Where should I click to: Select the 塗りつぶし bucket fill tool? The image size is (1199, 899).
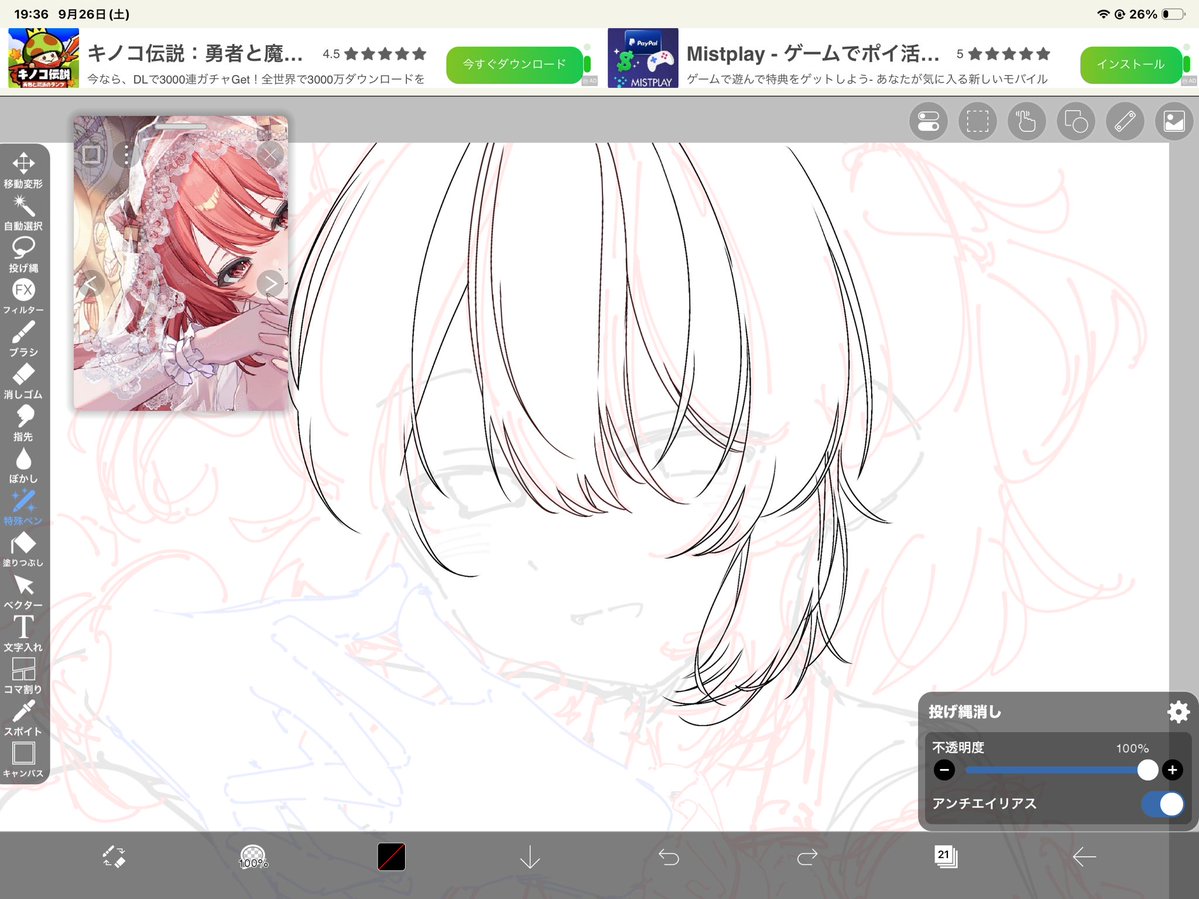pyautogui.click(x=23, y=550)
